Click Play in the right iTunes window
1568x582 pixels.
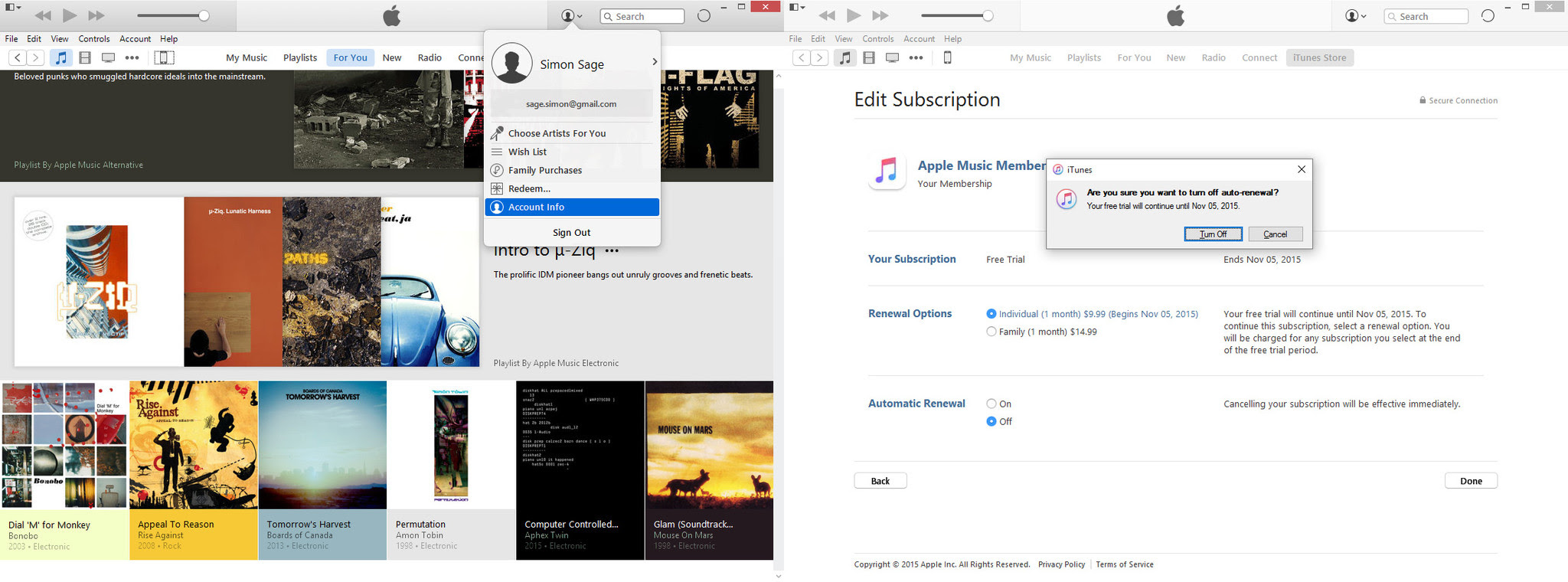click(x=854, y=15)
